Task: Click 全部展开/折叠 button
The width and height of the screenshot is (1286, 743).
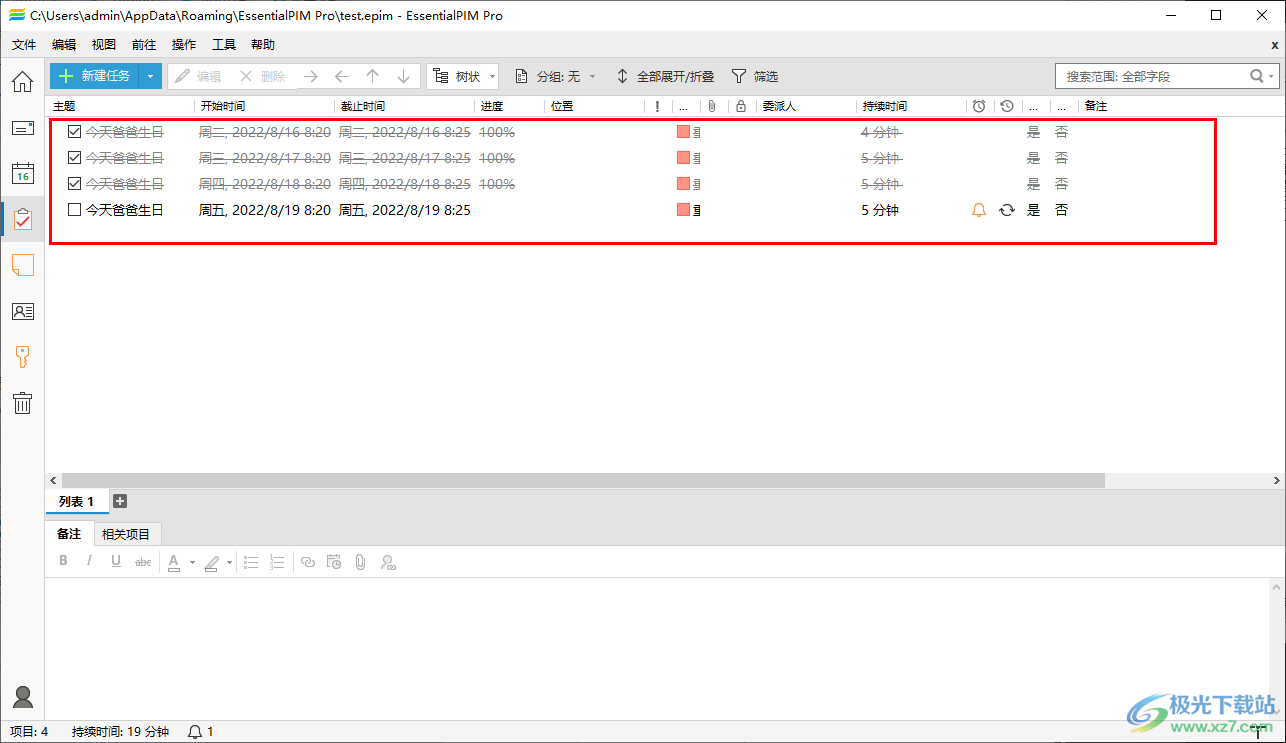Action: point(664,76)
